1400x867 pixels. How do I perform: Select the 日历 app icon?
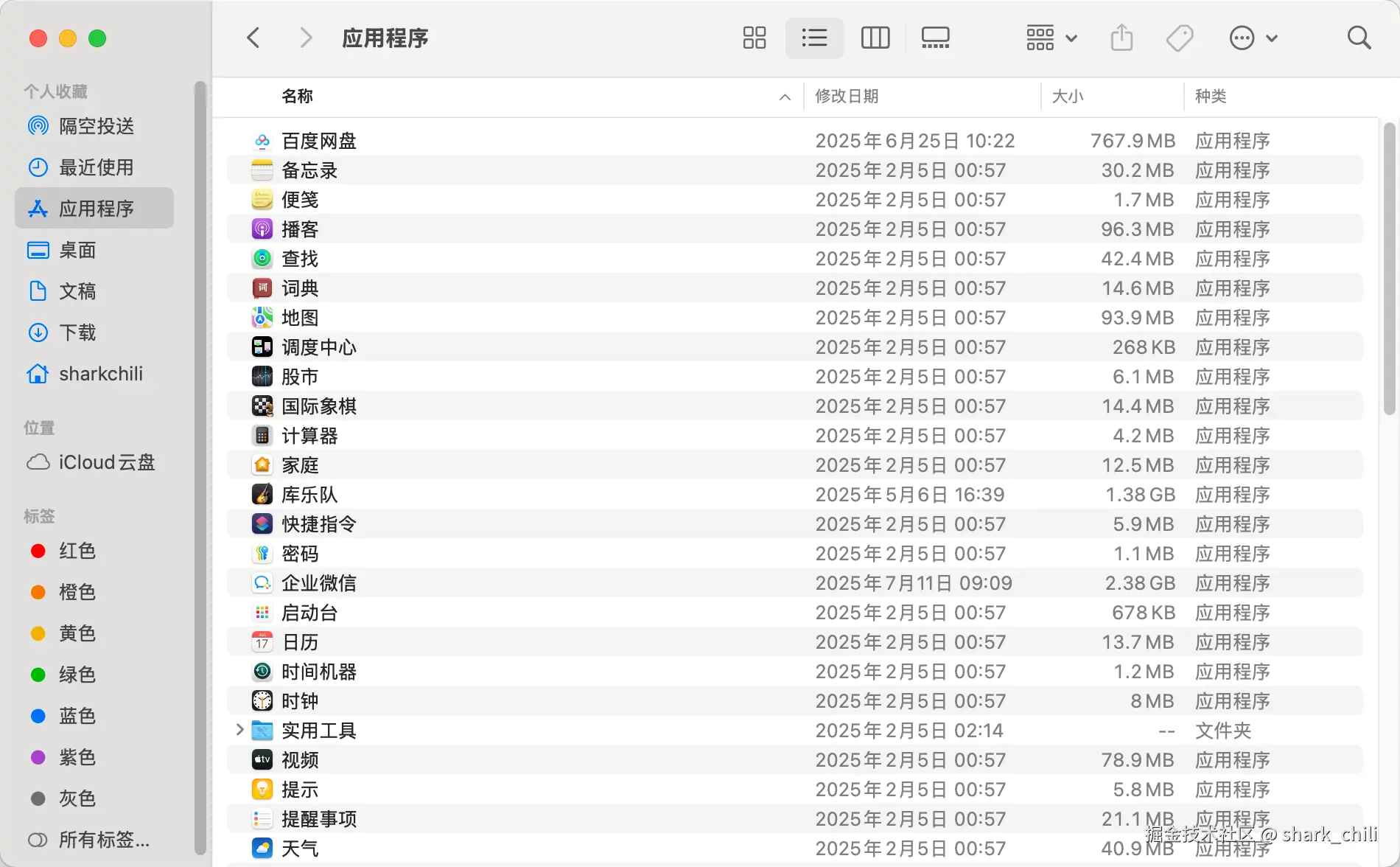262,642
